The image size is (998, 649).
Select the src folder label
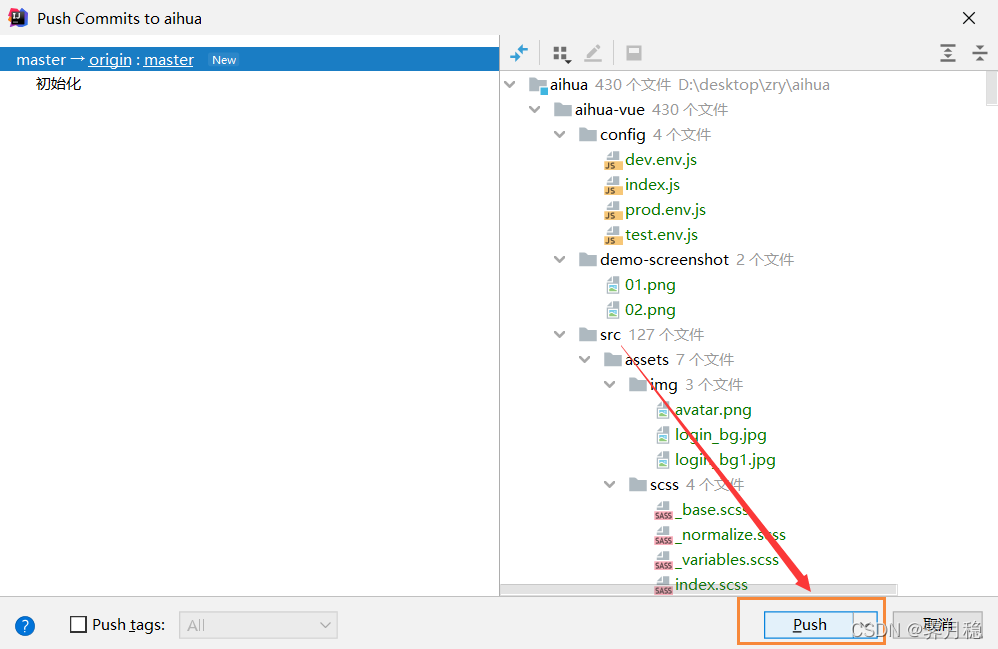(610, 335)
